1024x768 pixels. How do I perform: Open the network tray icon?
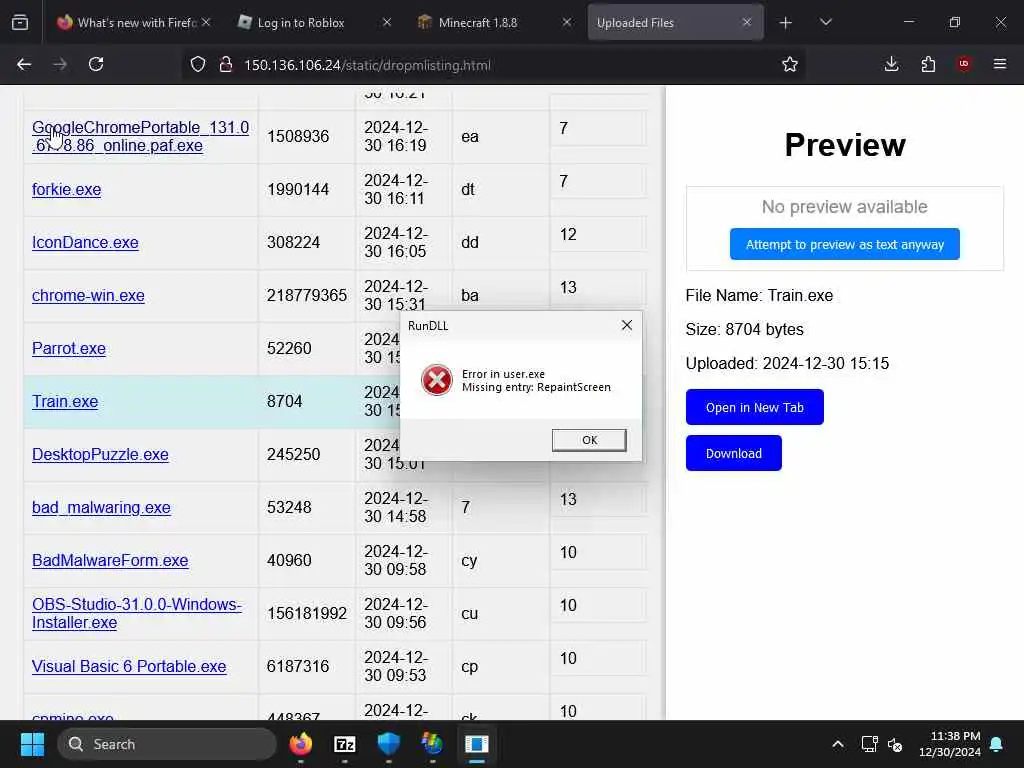869,744
